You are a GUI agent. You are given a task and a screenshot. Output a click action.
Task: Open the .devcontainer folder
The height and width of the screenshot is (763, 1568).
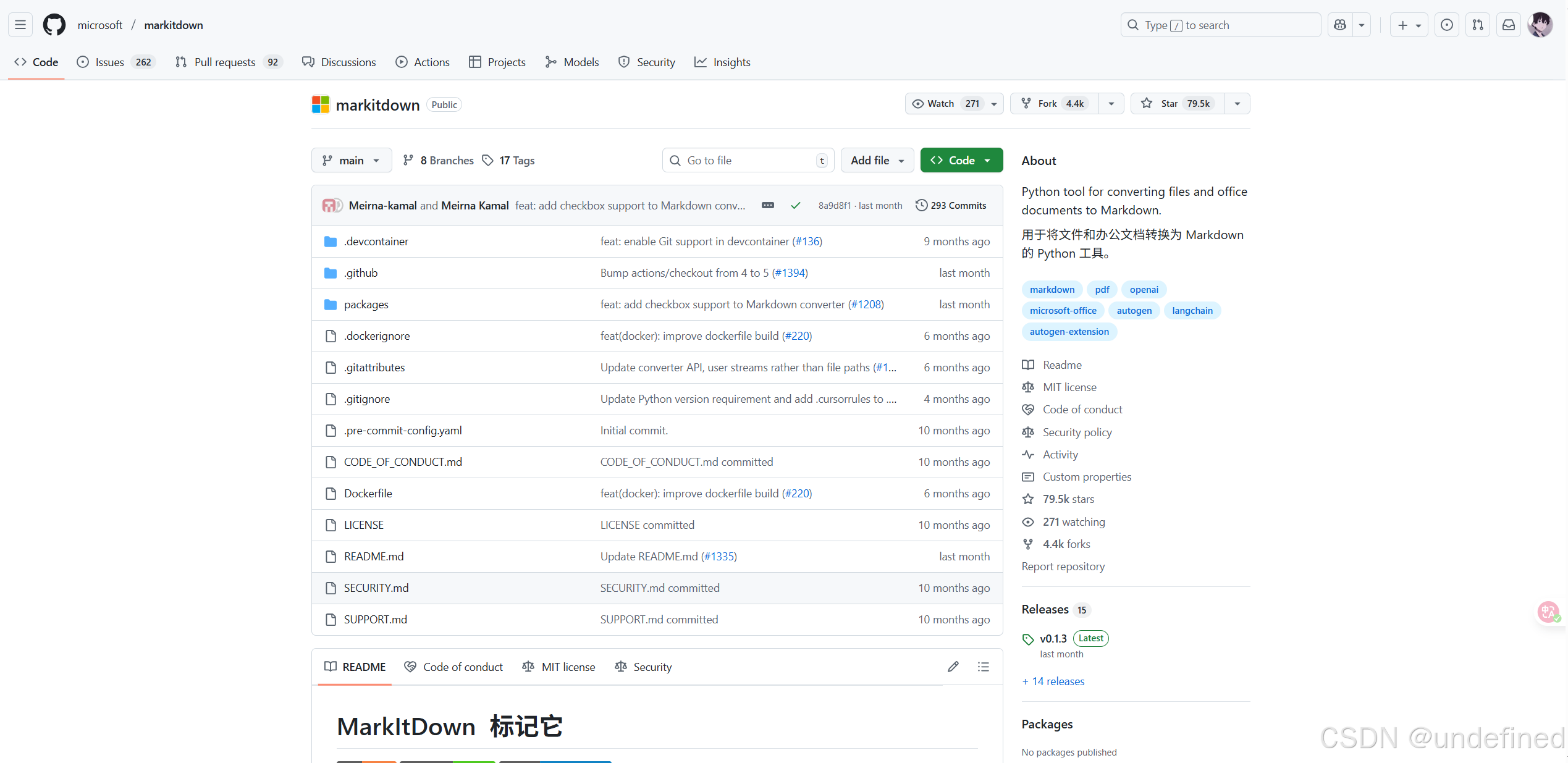point(376,242)
